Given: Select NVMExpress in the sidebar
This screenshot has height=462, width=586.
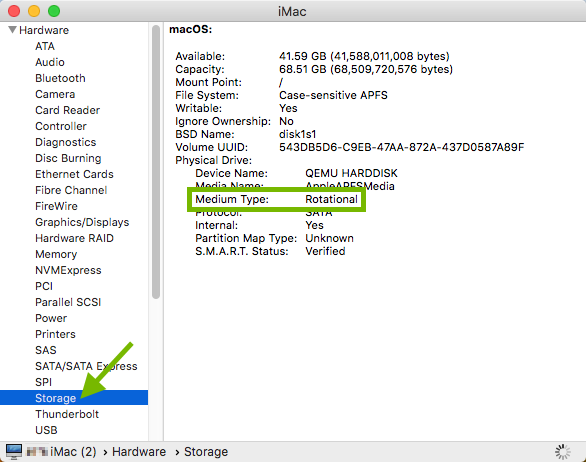Looking at the screenshot, I should (68, 270).
